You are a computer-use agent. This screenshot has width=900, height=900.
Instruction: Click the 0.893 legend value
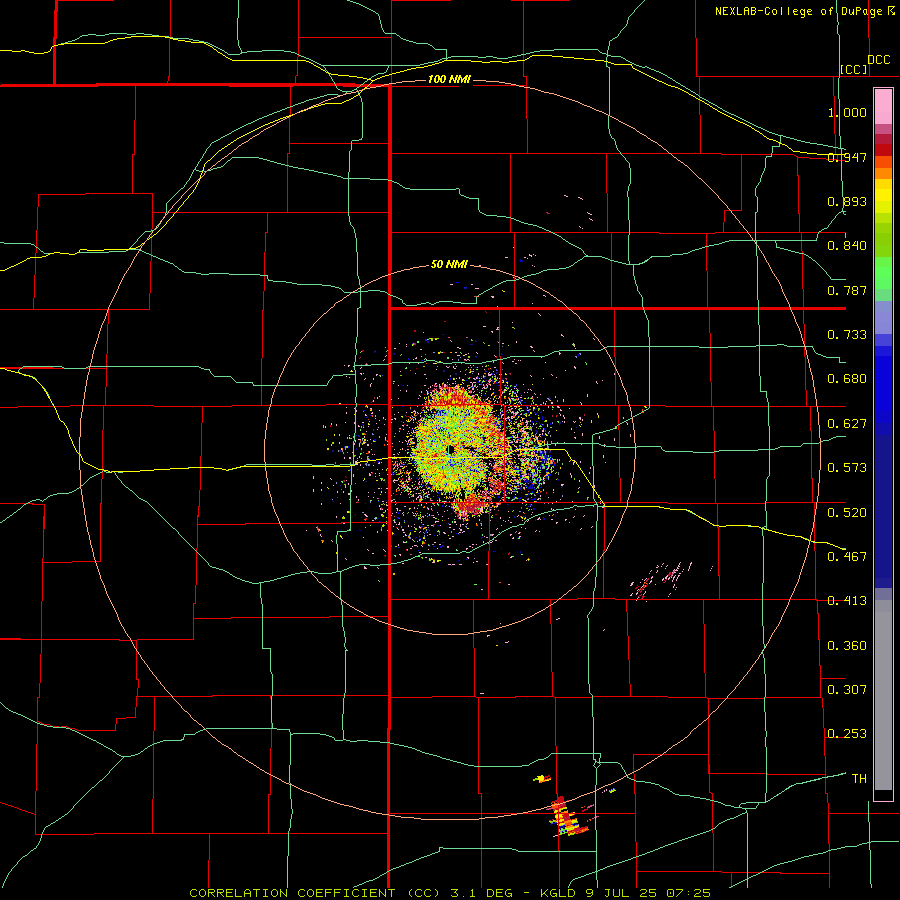[847, 201]
